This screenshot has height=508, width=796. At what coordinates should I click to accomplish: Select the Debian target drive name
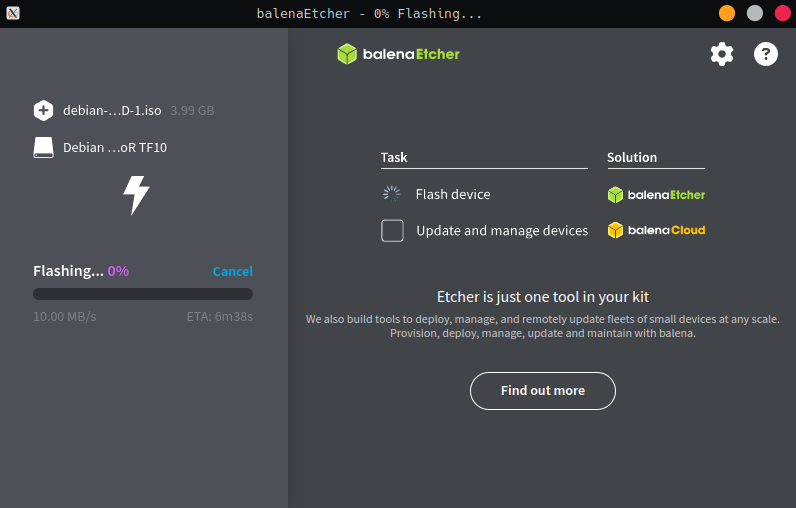coord(115,147)
